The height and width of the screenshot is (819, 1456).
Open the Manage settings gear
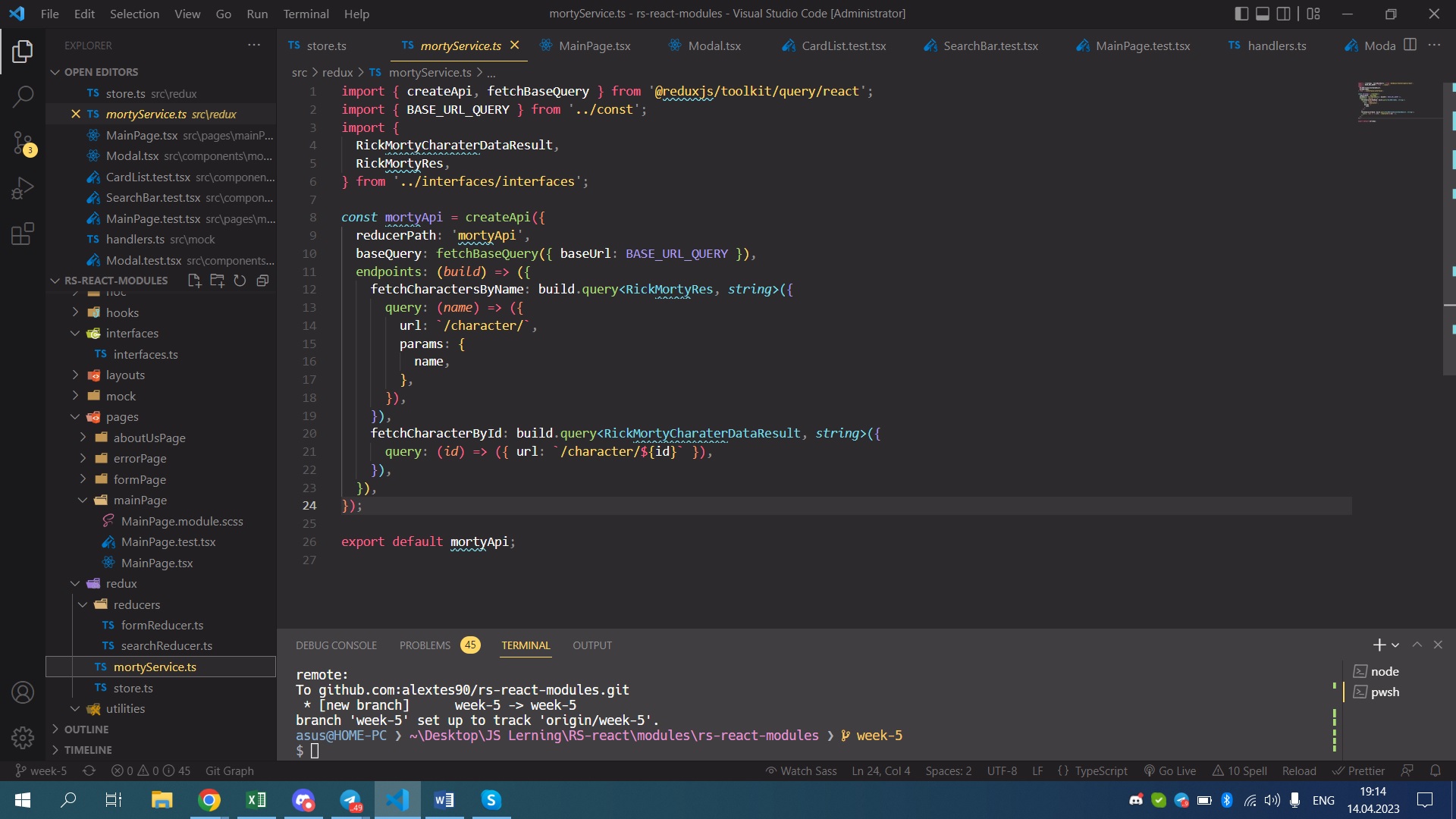[23, 737]
